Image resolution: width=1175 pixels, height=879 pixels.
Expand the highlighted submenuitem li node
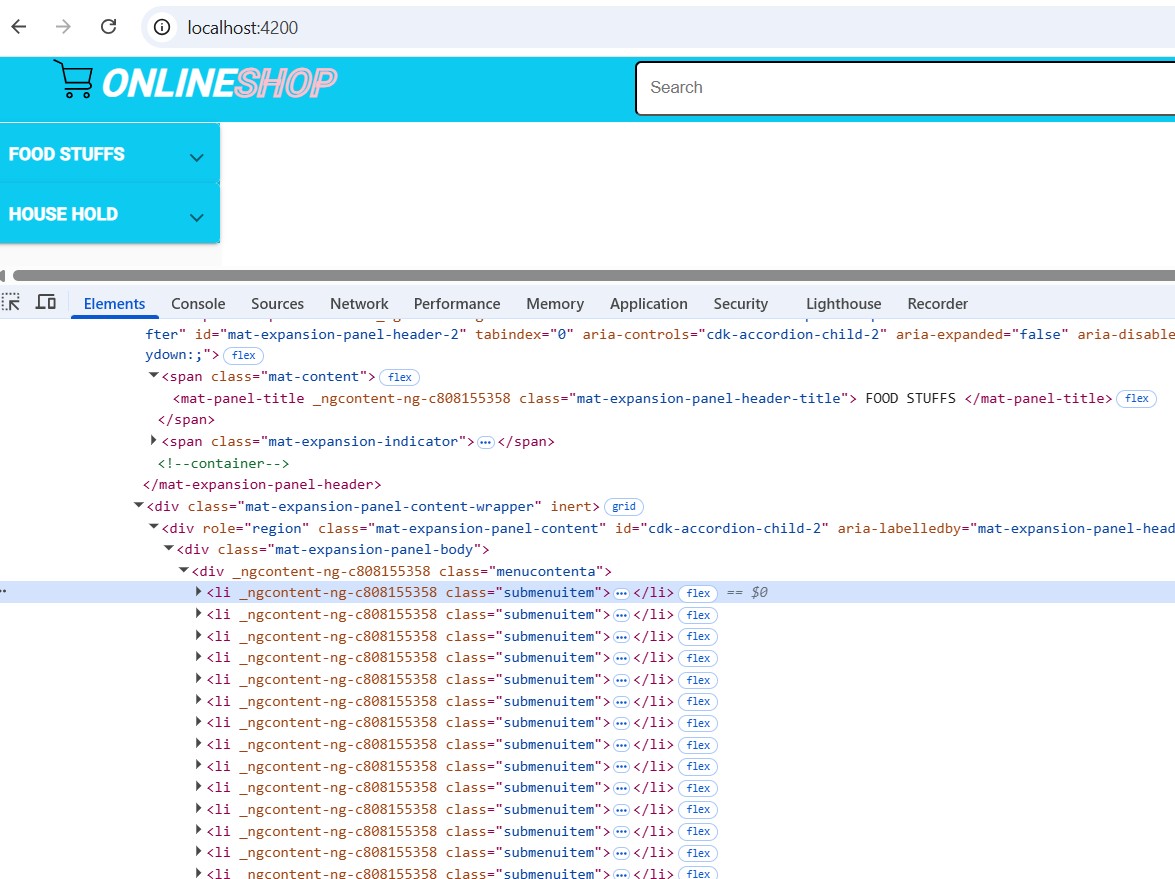pos(199,591)
